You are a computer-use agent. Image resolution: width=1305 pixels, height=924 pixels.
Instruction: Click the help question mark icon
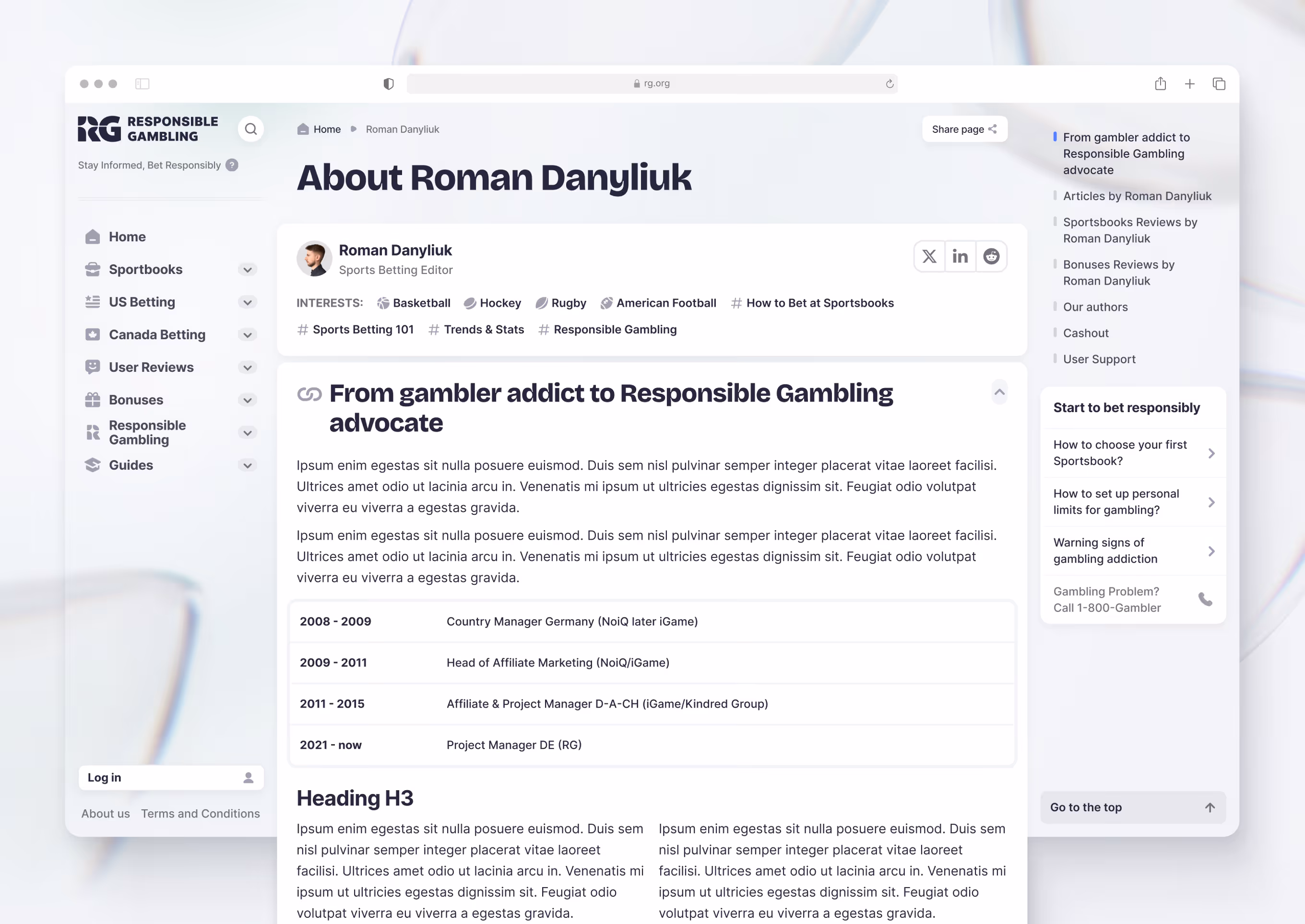pos(232,165)
